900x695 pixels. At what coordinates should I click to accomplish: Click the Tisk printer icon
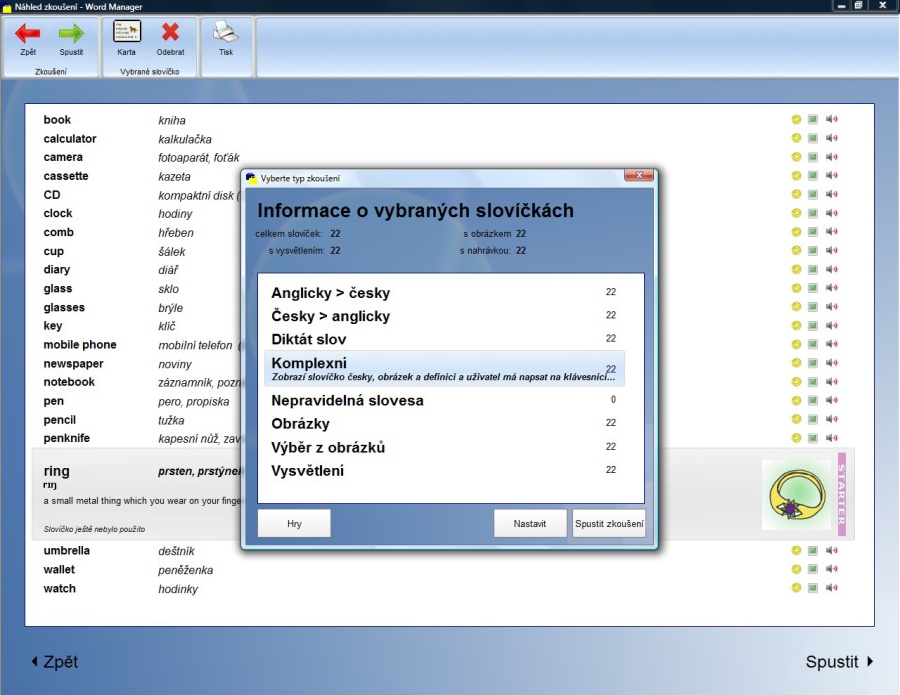pyautogui.click(x=226, y=32)
